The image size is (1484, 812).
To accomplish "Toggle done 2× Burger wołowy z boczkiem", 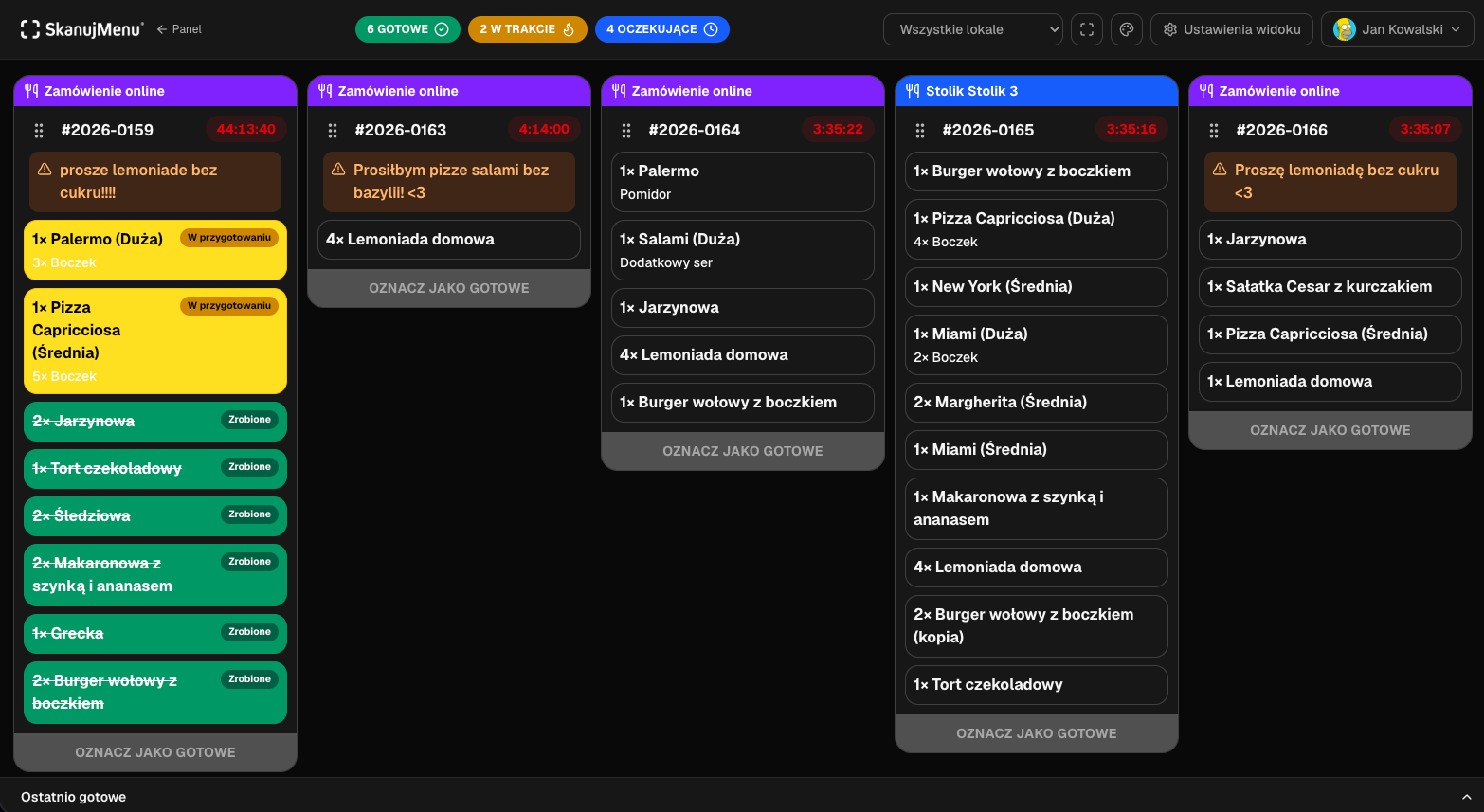I will tap(155, 693).
